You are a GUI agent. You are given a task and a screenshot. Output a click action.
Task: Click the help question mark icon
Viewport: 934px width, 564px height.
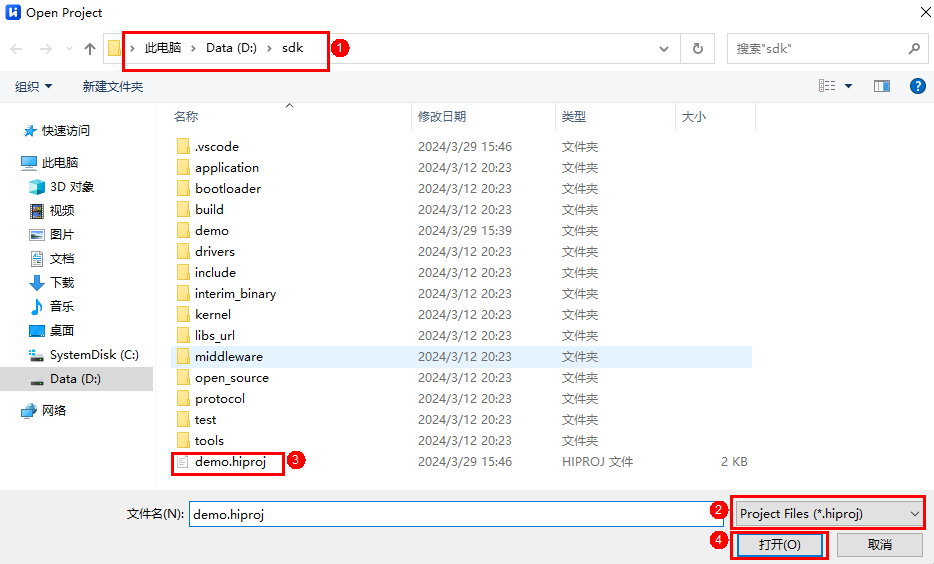click(x=917, y=87)
